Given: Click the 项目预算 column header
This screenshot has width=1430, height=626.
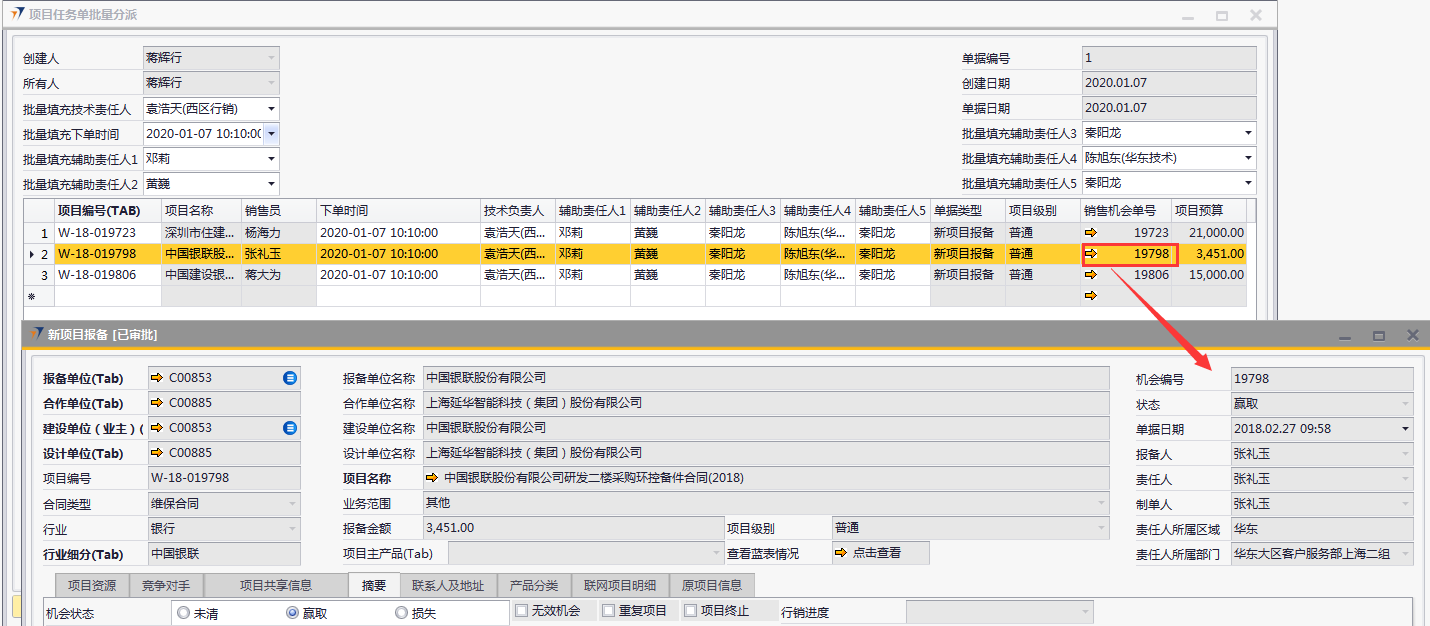Looking at the screenshot, I should coord(1207,211).
